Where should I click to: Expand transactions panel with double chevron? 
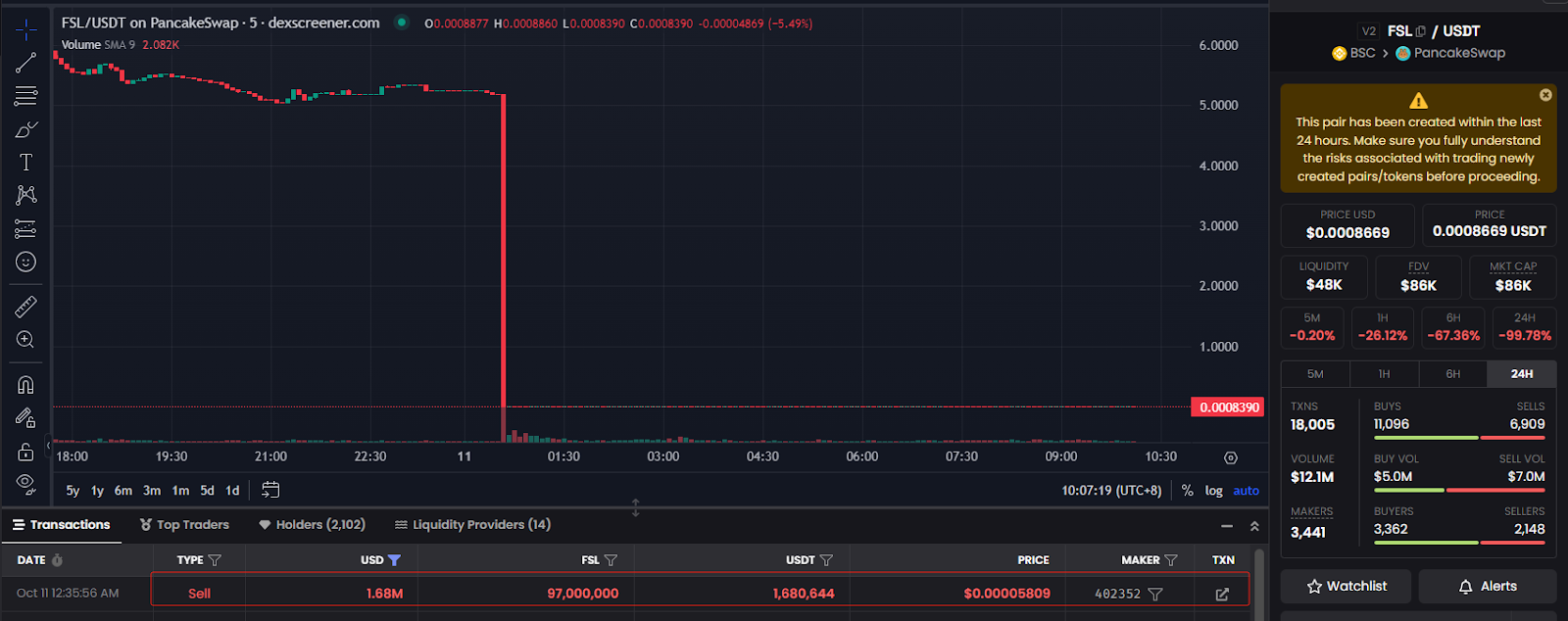[x=1254, y=526]
